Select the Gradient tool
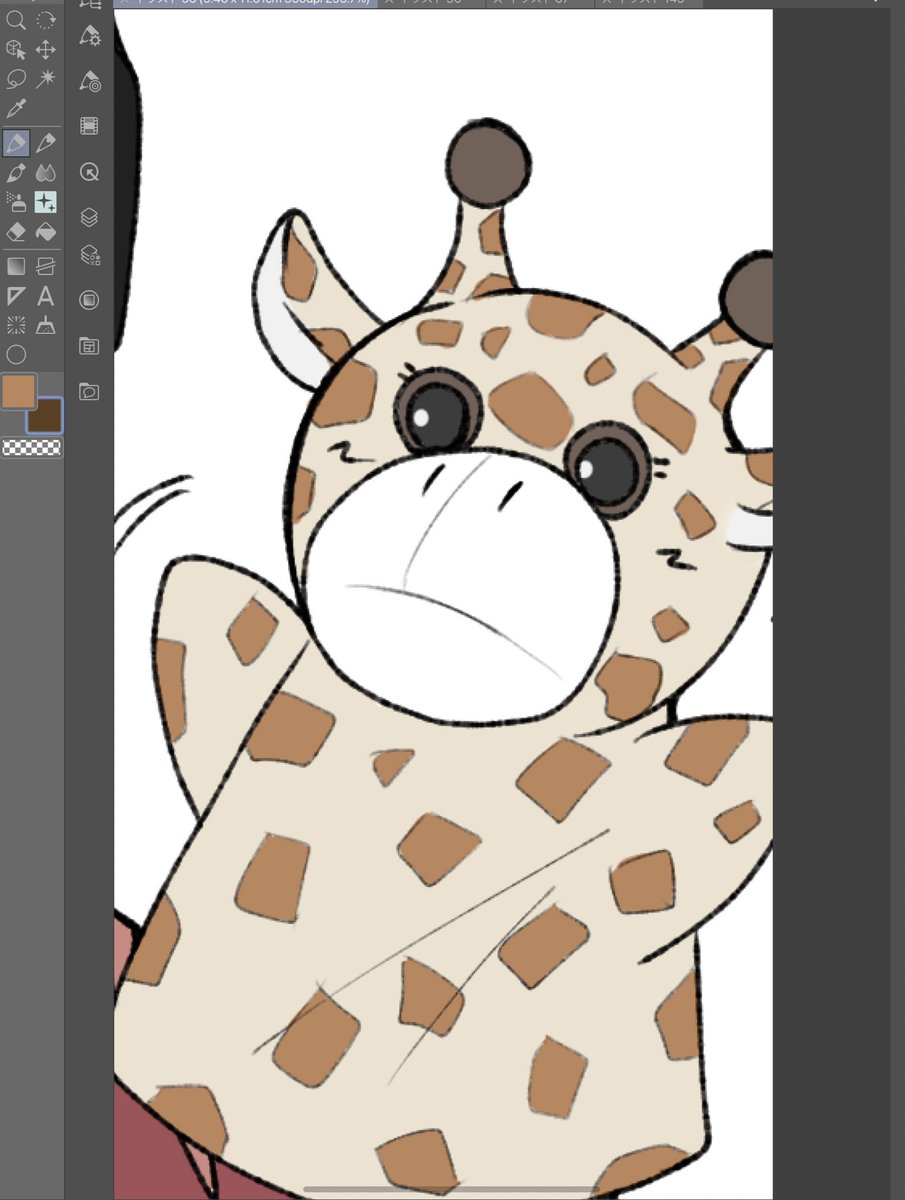The image size is (905, 1200). point(16,266)
